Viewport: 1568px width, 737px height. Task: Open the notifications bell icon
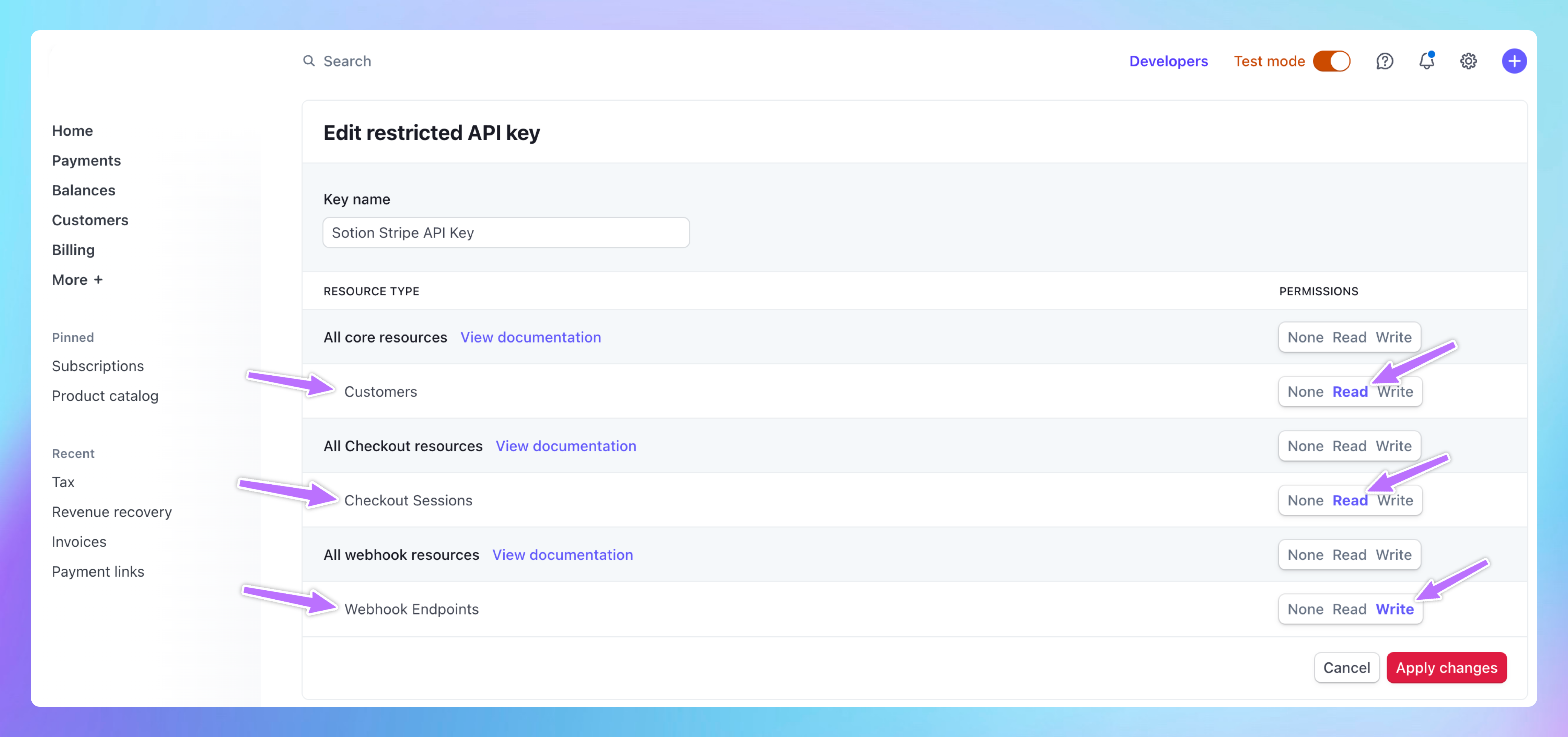[x=1426, y=61]
